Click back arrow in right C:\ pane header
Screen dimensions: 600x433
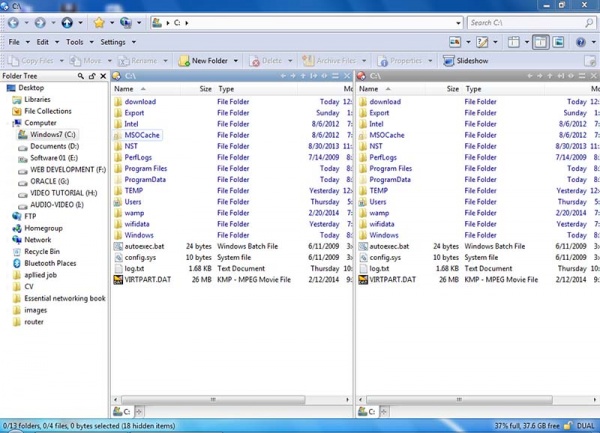(530, 76)
